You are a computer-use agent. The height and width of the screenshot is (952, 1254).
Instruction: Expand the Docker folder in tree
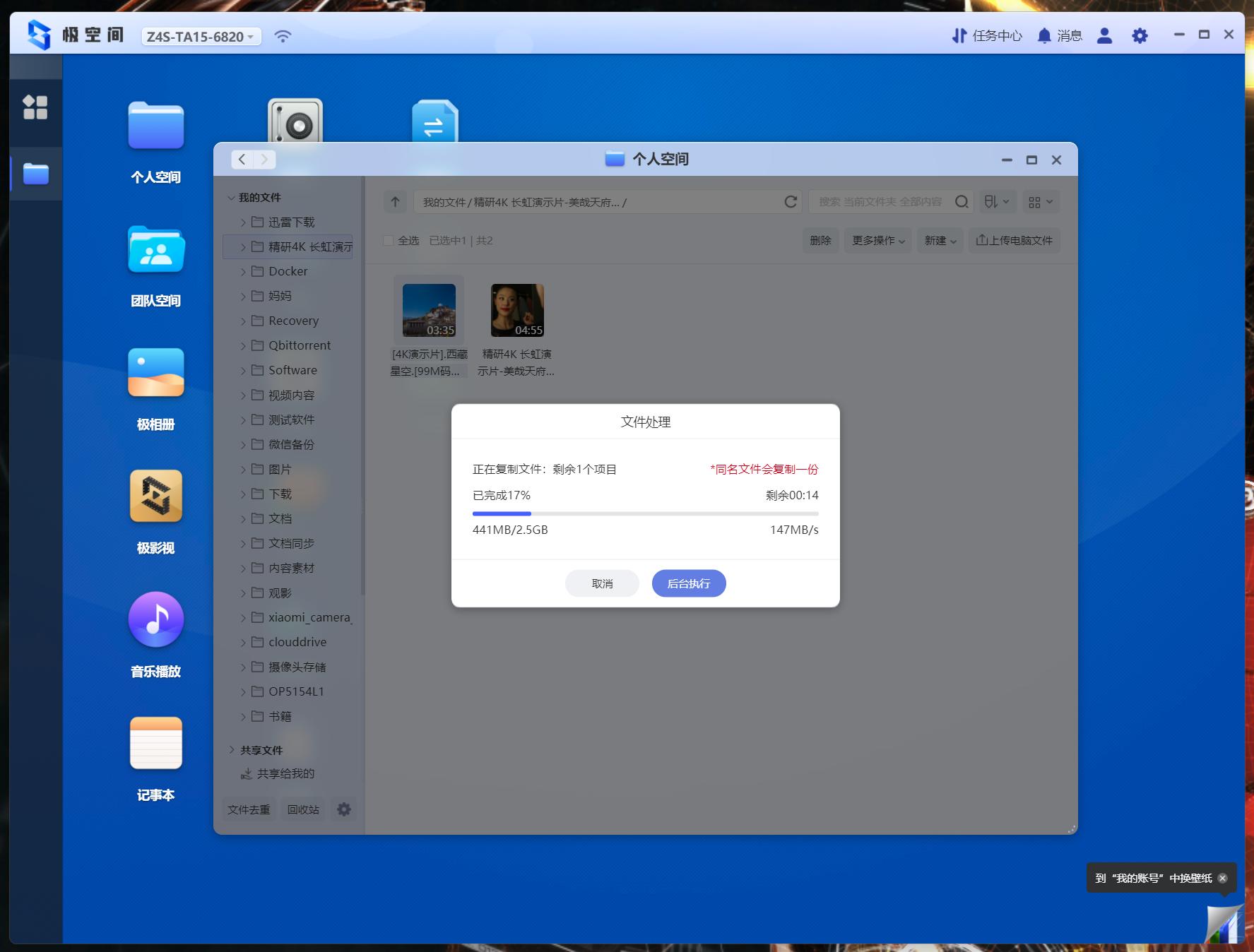[243, 272]
